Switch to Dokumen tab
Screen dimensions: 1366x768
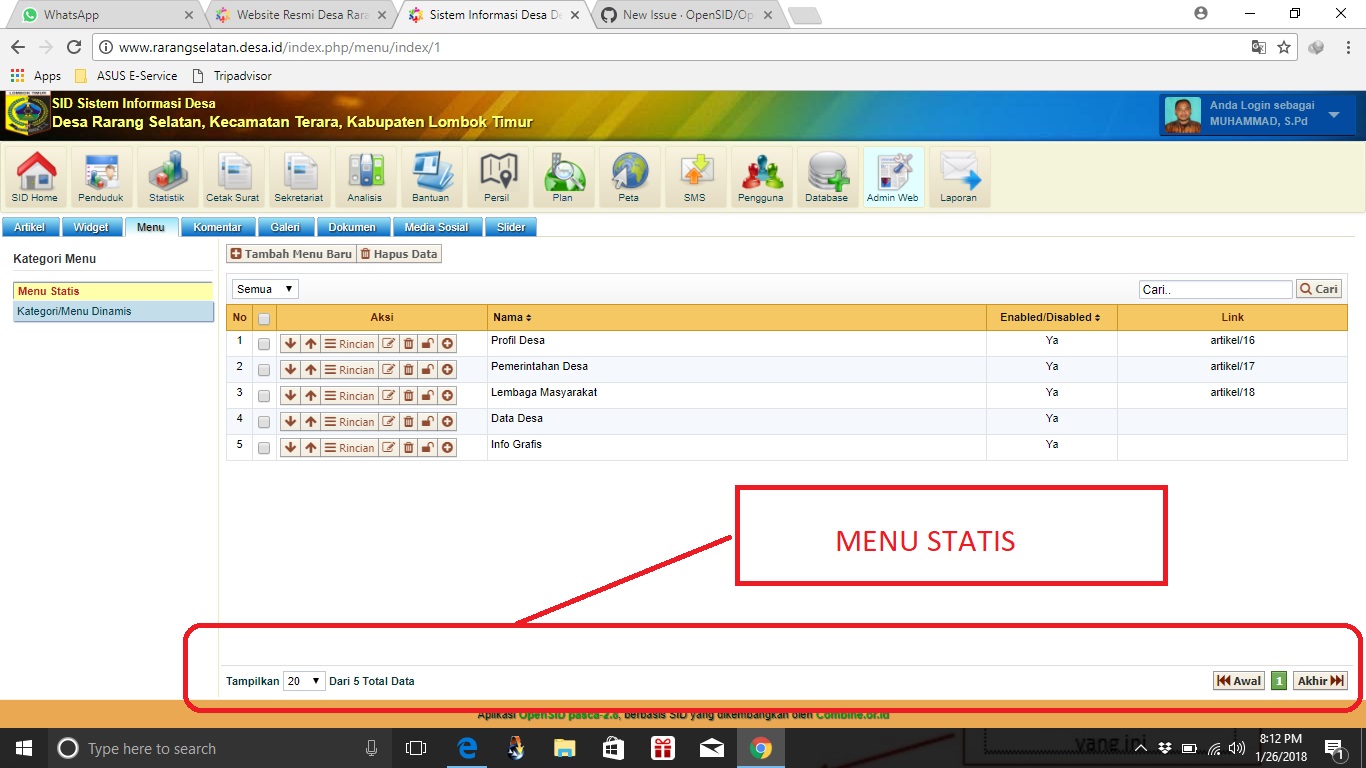(x=352, y=227)
